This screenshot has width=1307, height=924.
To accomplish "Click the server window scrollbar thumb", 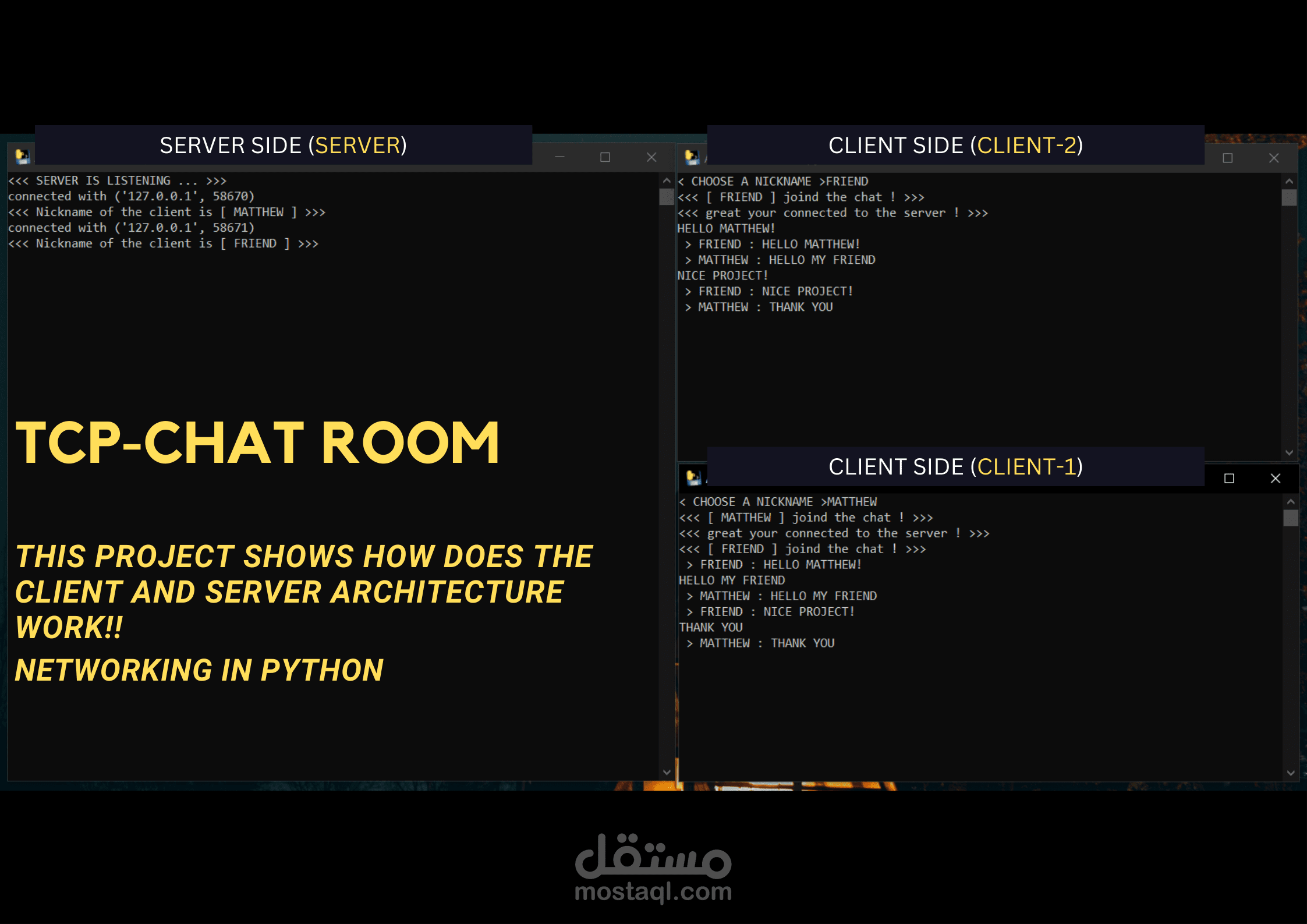I will click(x=667, y=197).
